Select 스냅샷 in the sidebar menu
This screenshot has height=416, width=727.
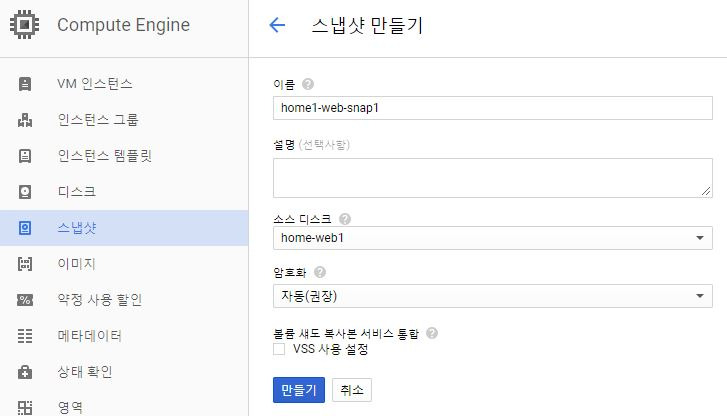pyautogui.click(x=124, y=228)
